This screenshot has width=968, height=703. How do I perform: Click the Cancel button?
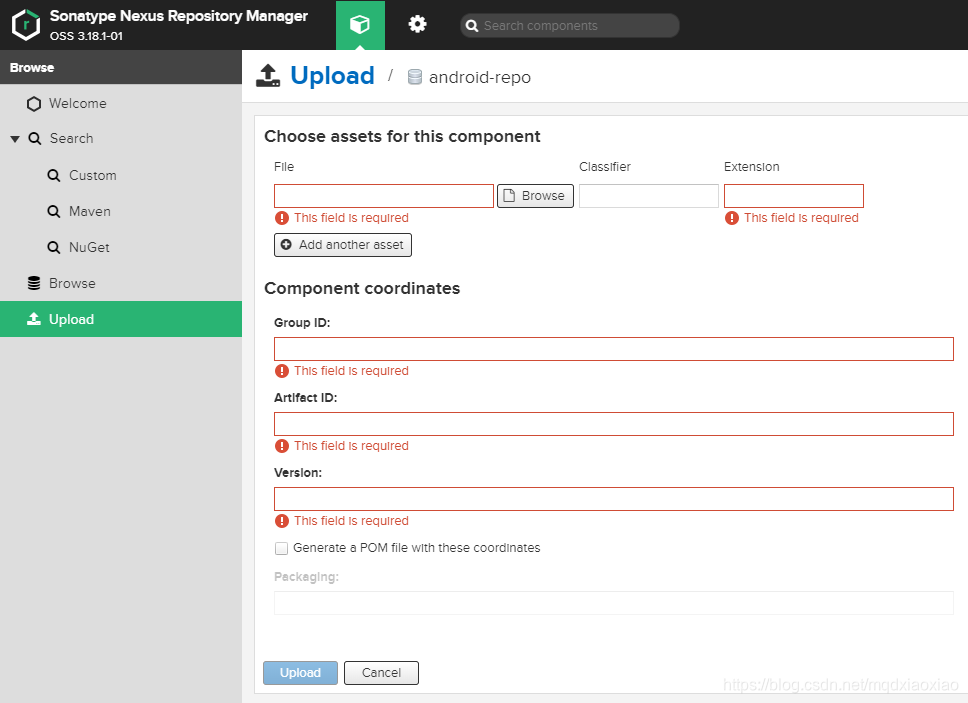click(x=381, y=673)
